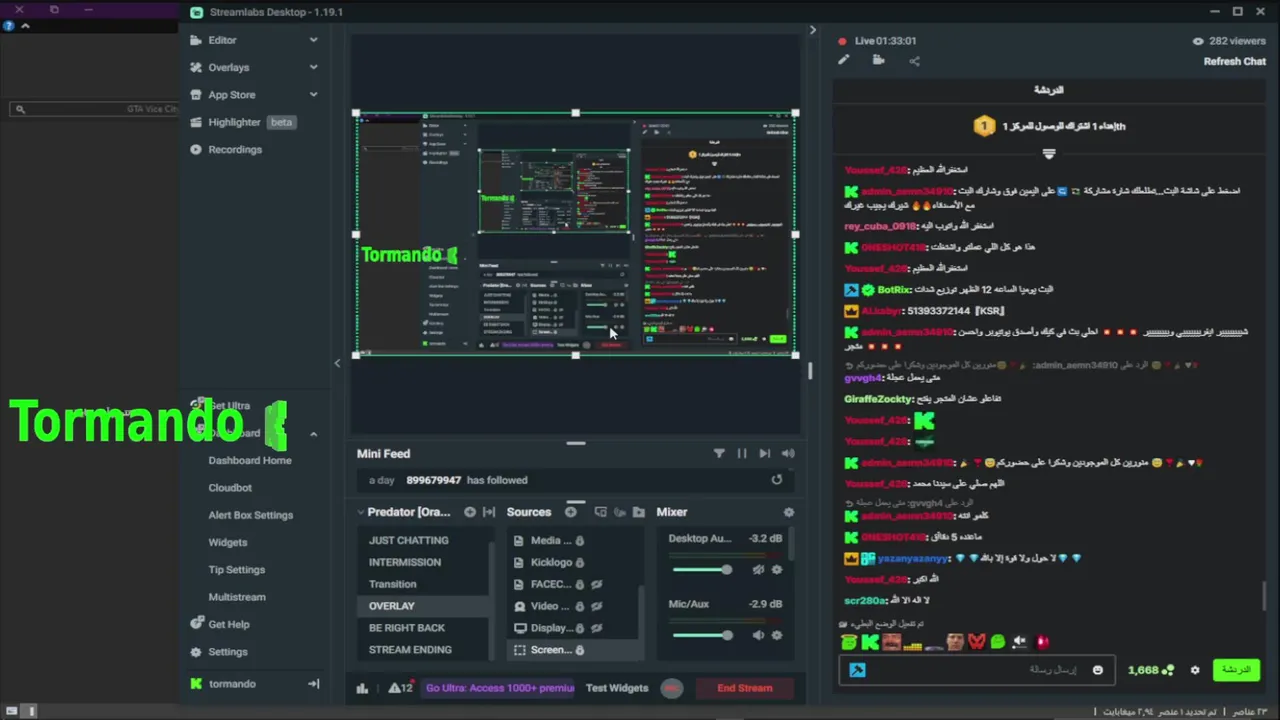The width and height of the screenshot is (1280, 720).
Task: Select the Kicklogo source row
Action: click(573, 562)
